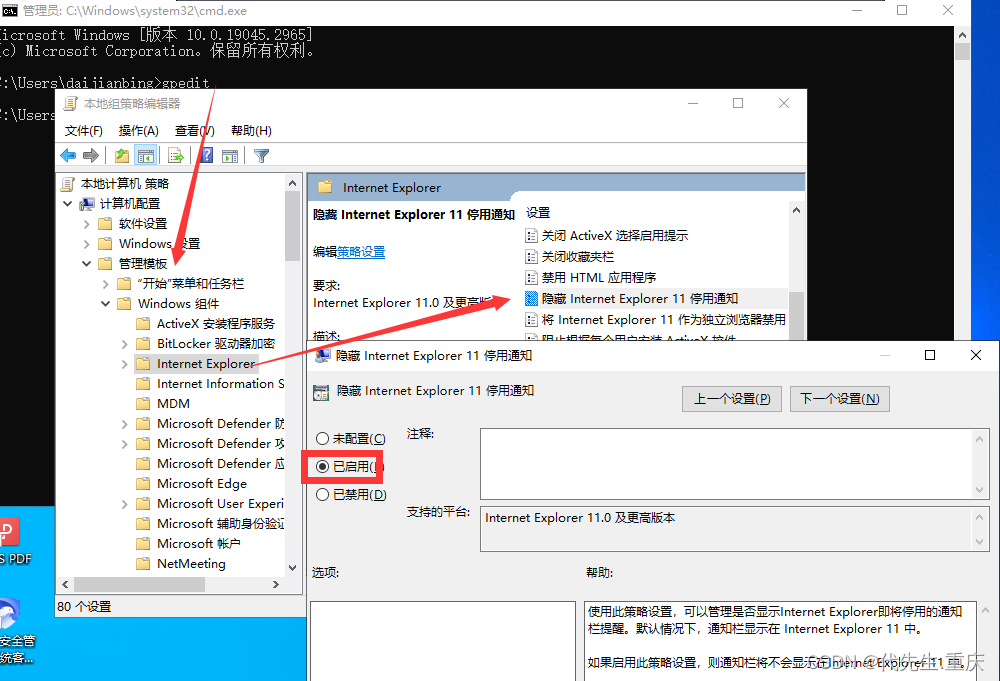Click the 上一个设置(P) button

(732, 399)
